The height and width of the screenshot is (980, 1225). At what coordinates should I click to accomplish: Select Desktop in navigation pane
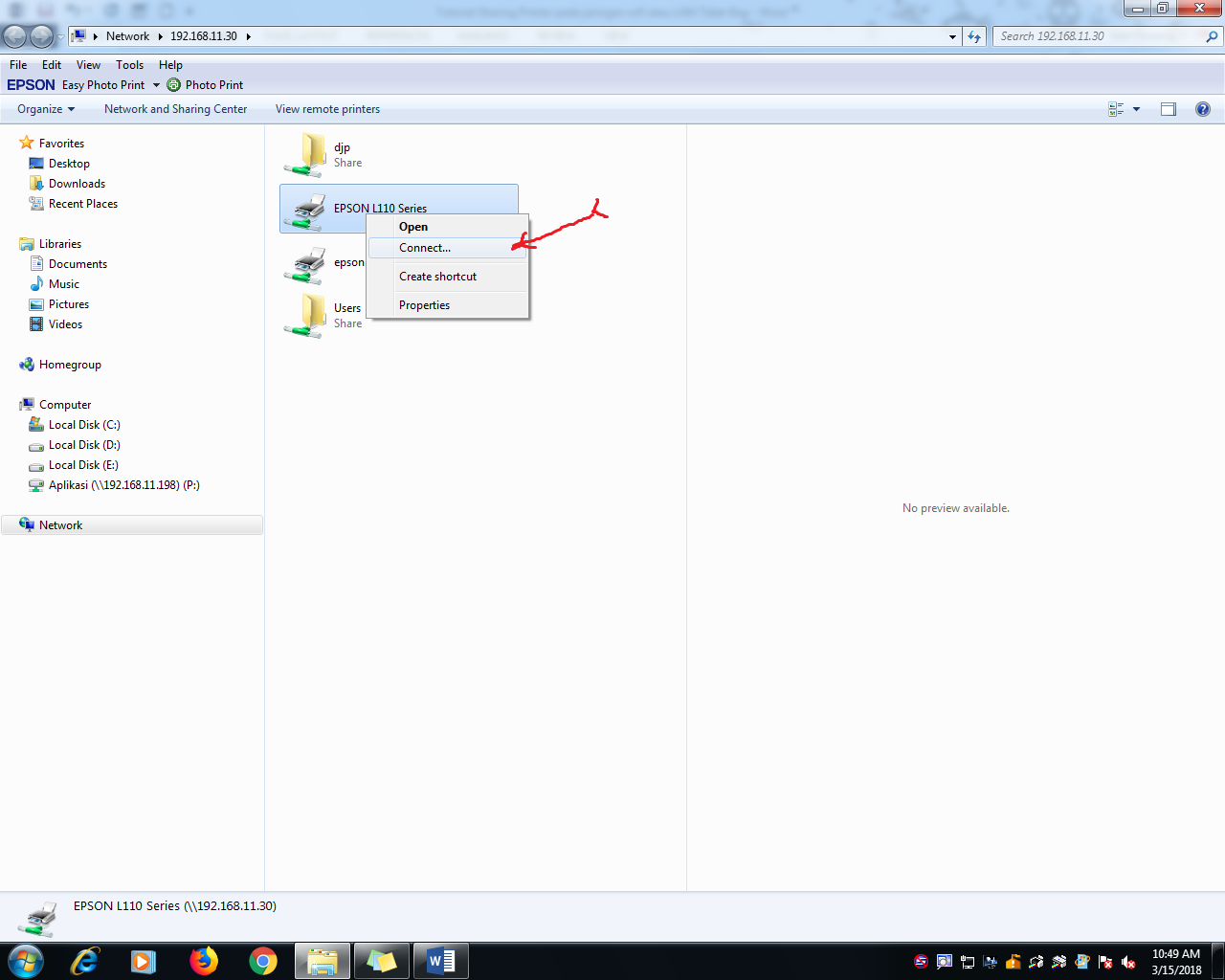(x=69, y=164)
